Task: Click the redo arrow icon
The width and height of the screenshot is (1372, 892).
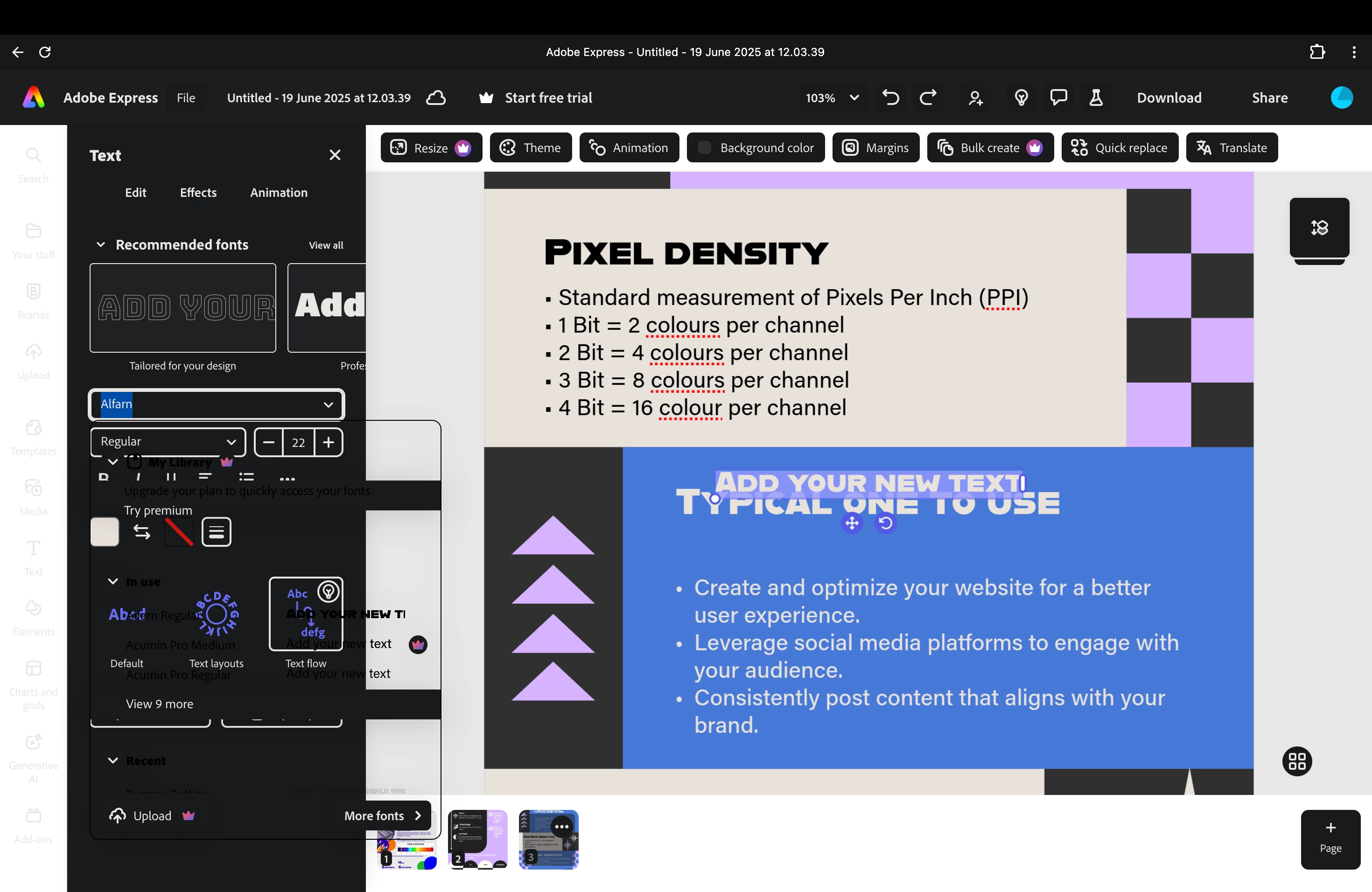Action: tap(928, 98)
